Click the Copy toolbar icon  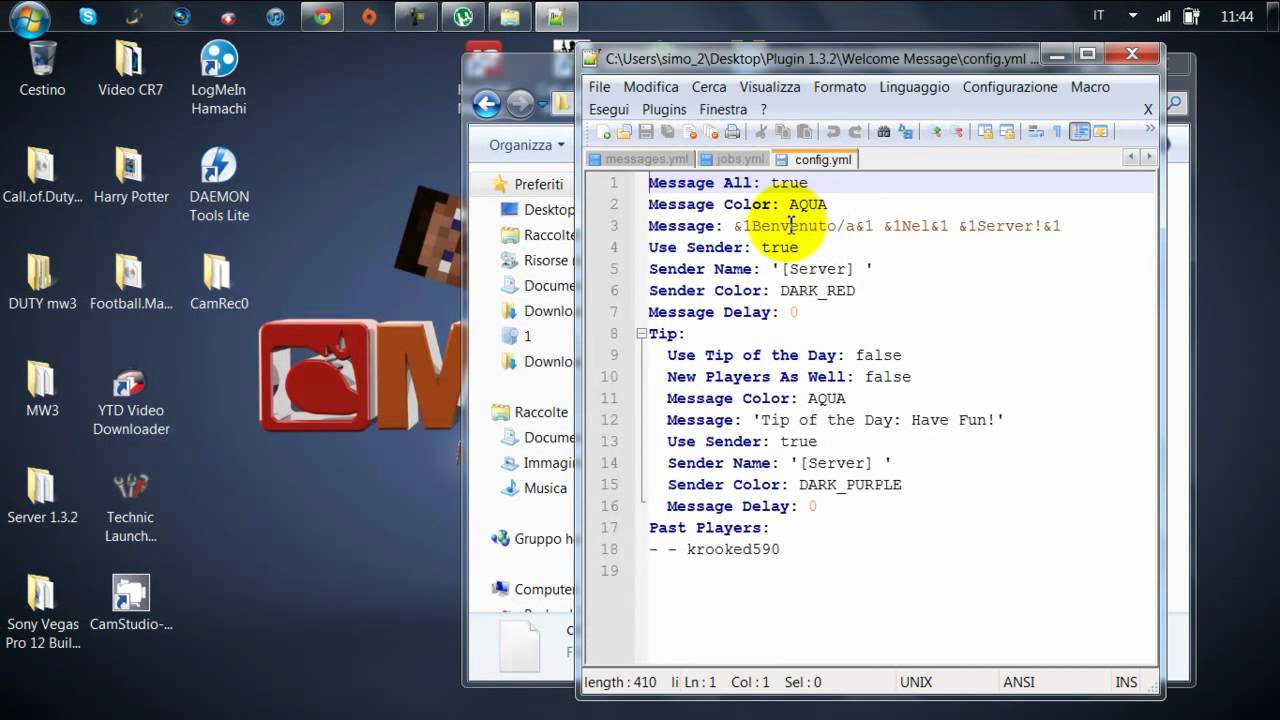point(782,132)
